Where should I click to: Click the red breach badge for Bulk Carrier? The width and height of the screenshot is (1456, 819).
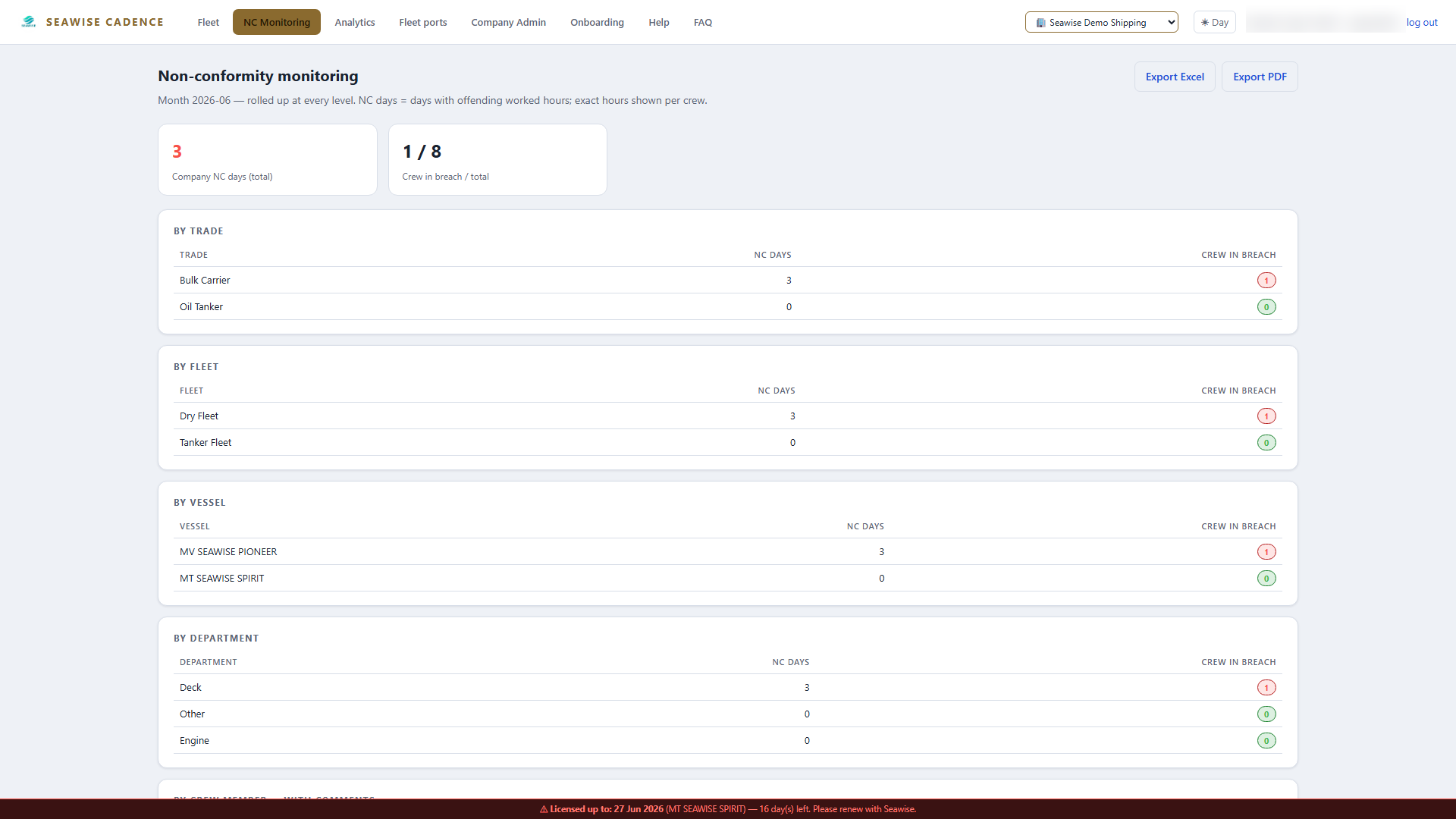pos(1266,280)
